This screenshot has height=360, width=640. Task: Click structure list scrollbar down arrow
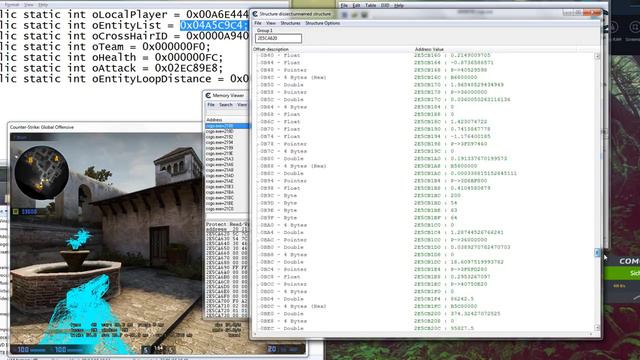click(x=597, y=328)
